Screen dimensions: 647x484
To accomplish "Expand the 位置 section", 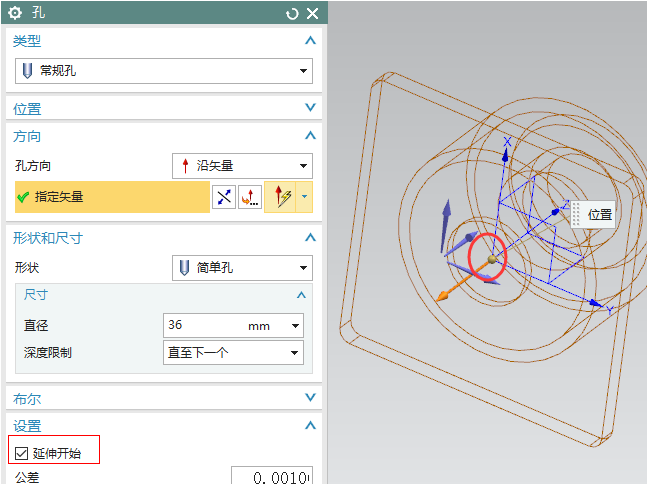I will [x=310, y=108].
